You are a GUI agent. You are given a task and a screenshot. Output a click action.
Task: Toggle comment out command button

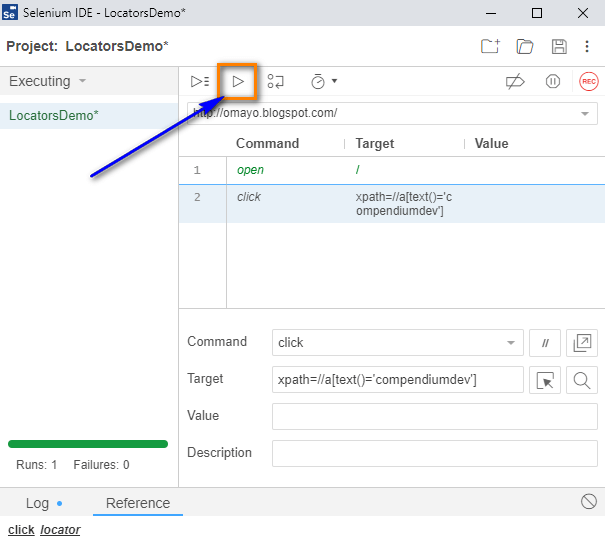[545, 343]
